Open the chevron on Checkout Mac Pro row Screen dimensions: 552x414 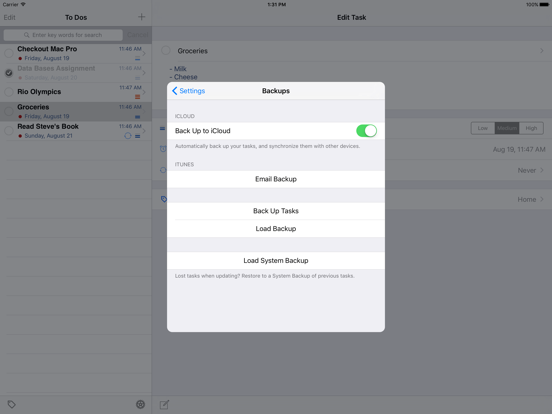pos(144,54)
